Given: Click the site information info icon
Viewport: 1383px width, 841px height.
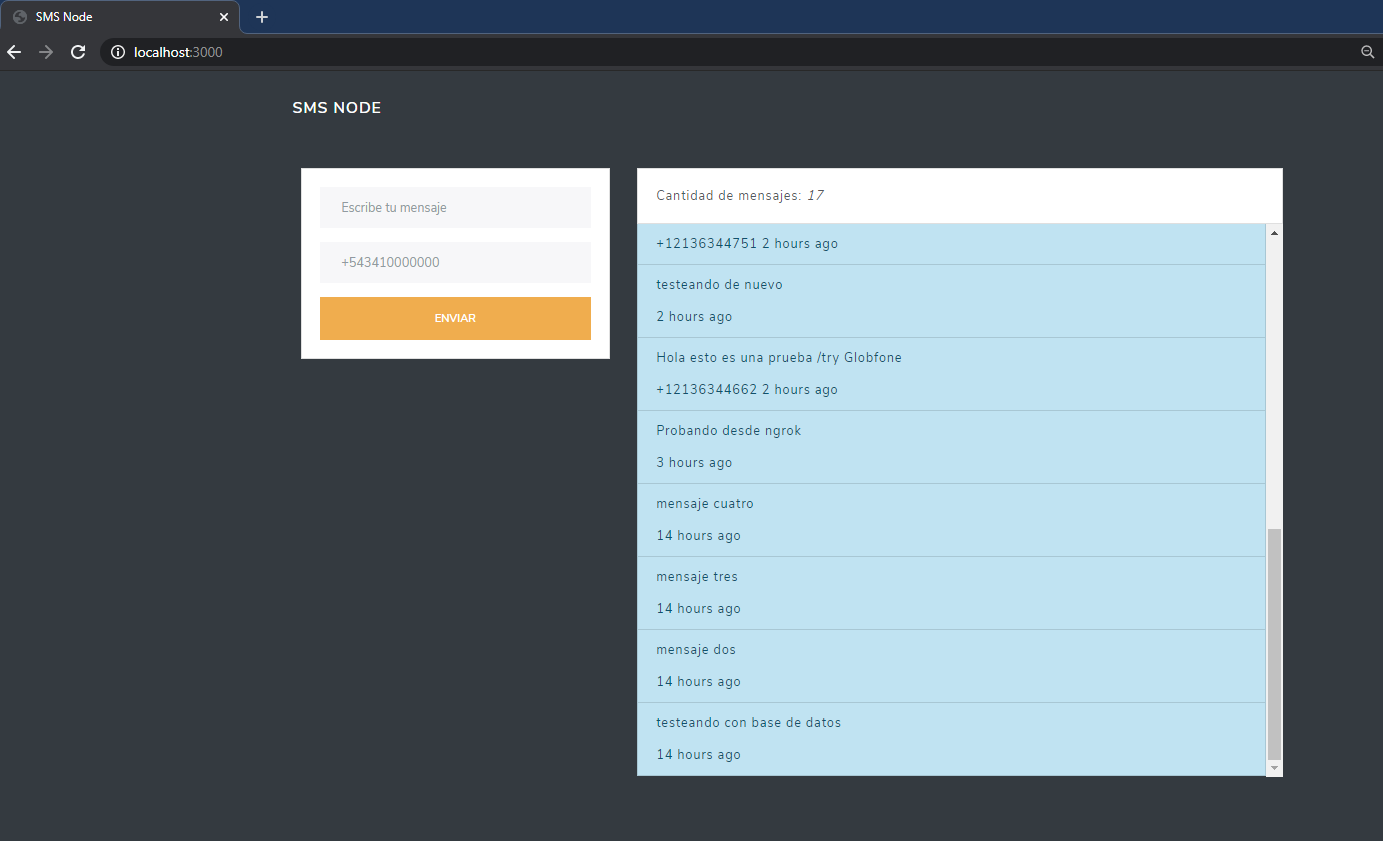Looking at the screenshot, I should coord(117,52).
